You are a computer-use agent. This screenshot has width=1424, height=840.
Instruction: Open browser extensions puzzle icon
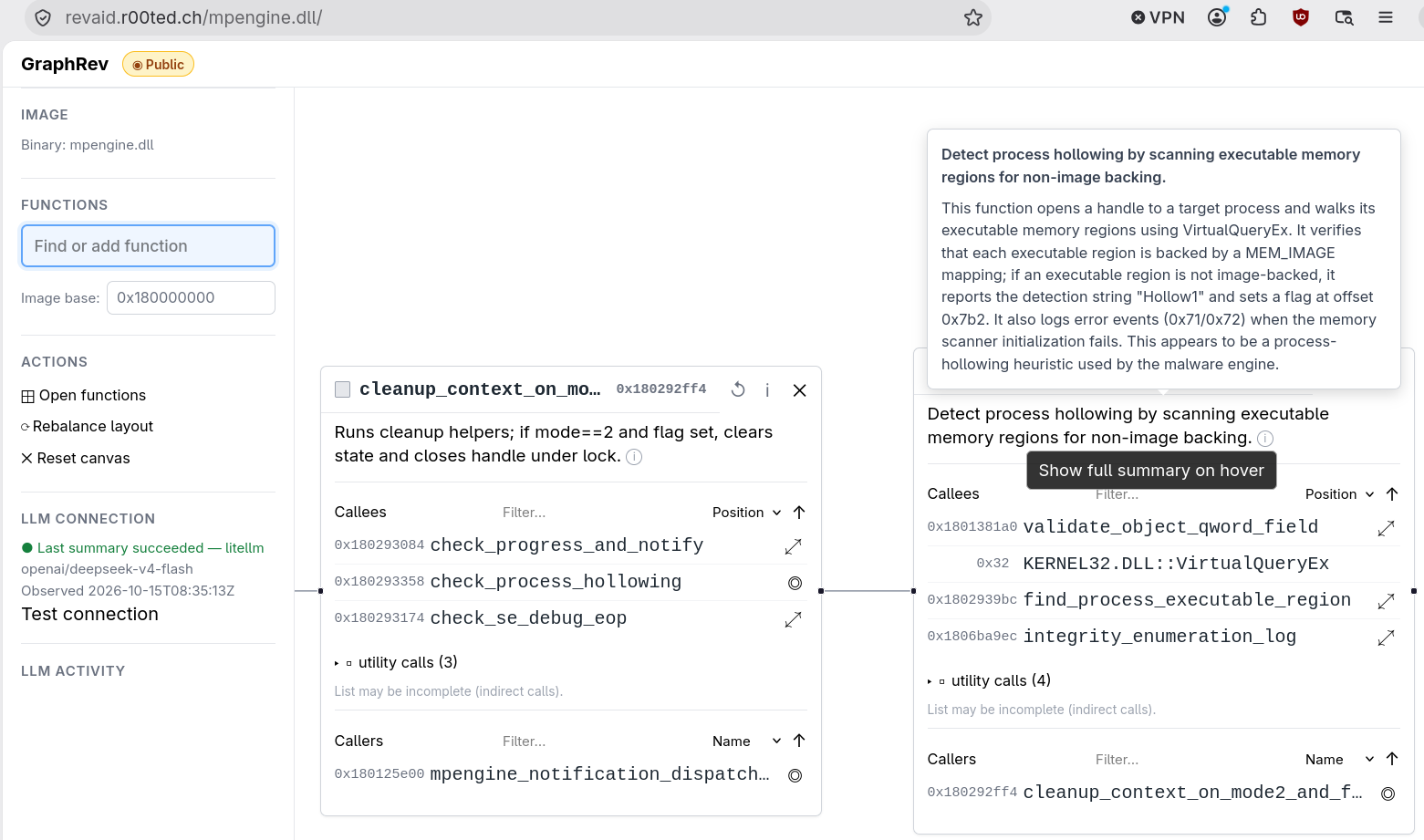(x=1259, y=17)
